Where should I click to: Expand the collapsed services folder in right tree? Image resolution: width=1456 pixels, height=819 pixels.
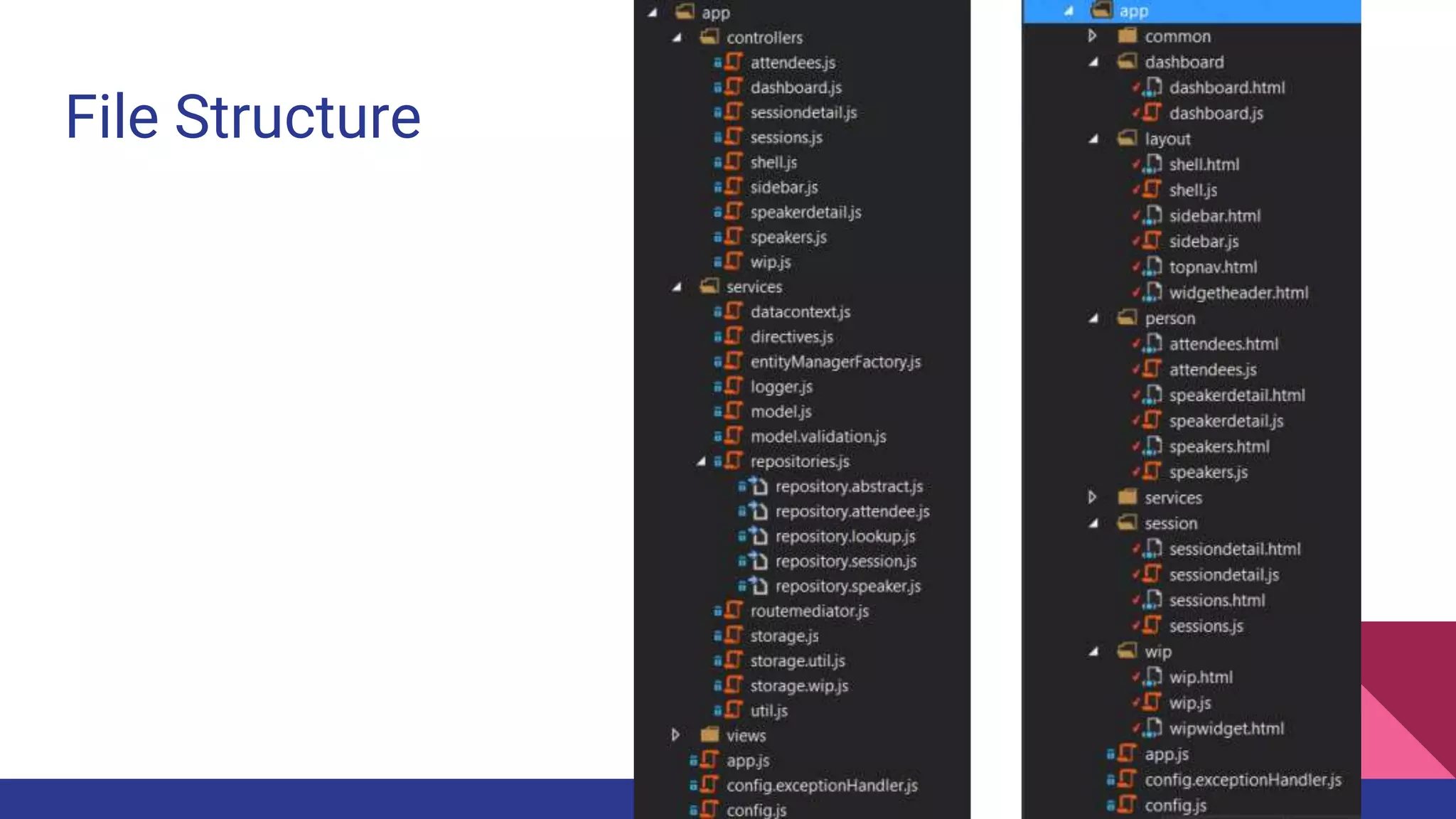pyautogui.click(x=1092, y=497)
